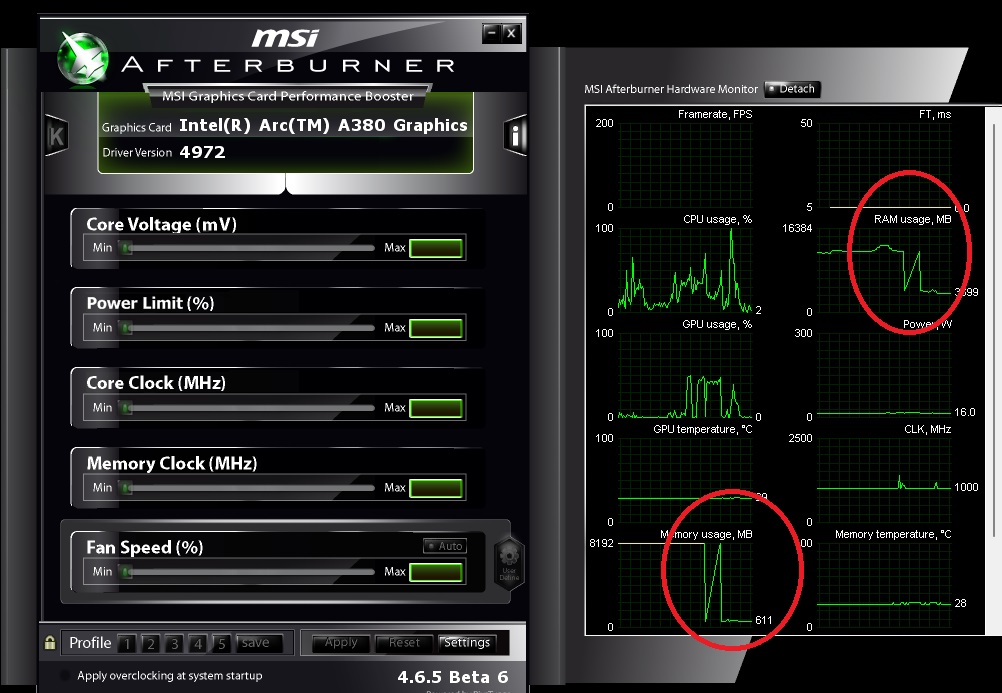Click the RAM usage, MB graph
The width and height of the screenshot is (1002, 693).
884,270
